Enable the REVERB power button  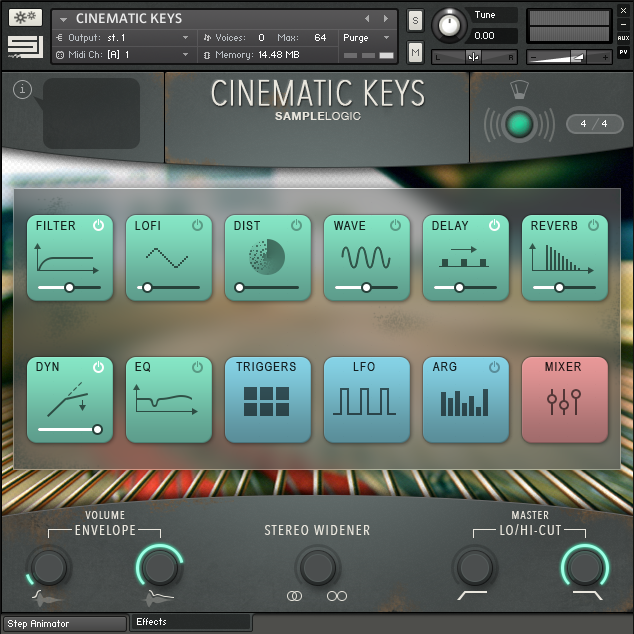click(593, 225)
